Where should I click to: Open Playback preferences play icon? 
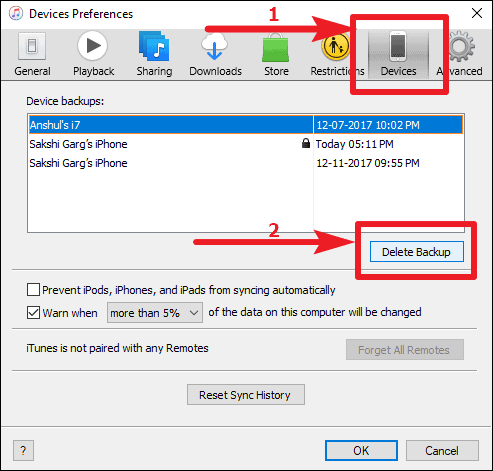point(93,46)
